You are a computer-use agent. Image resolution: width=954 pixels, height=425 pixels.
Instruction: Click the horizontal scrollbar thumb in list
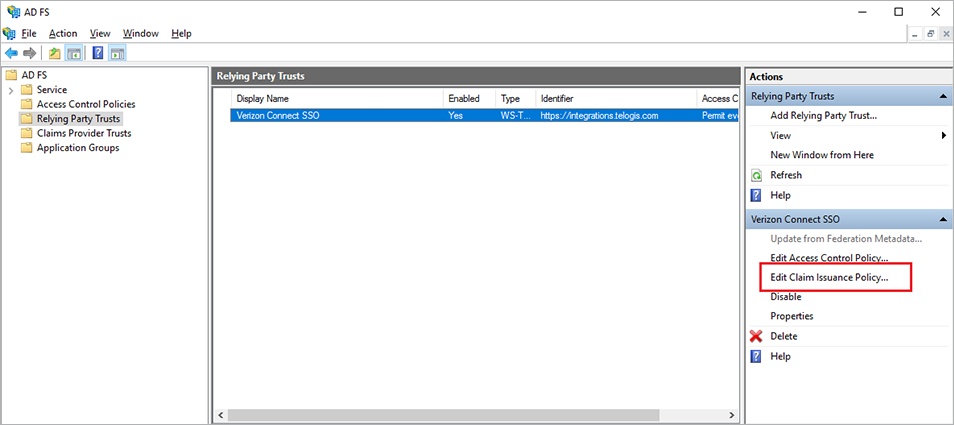(444, 415)
